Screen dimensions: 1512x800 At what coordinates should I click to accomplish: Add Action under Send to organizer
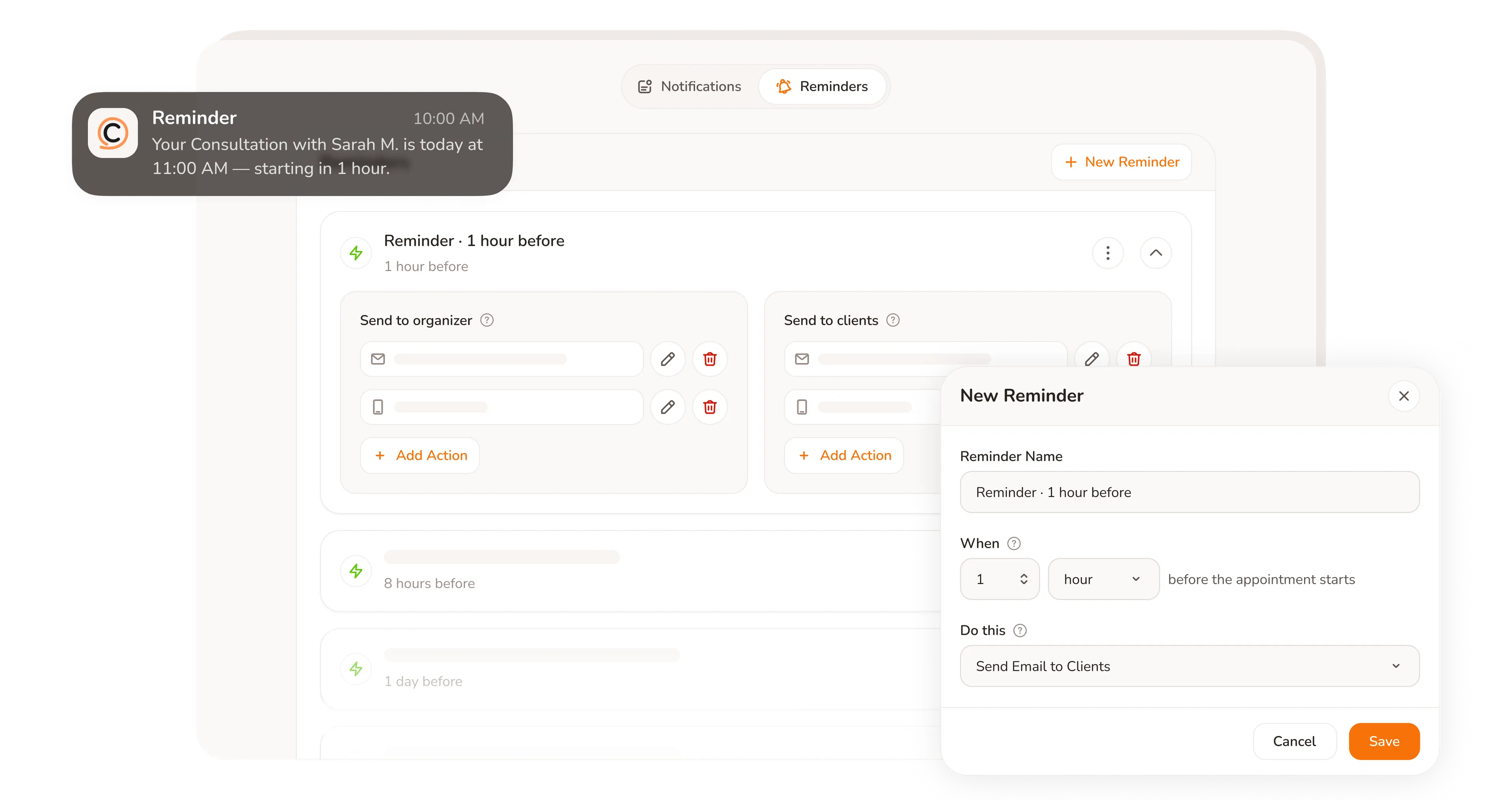[x=420, y=456]
